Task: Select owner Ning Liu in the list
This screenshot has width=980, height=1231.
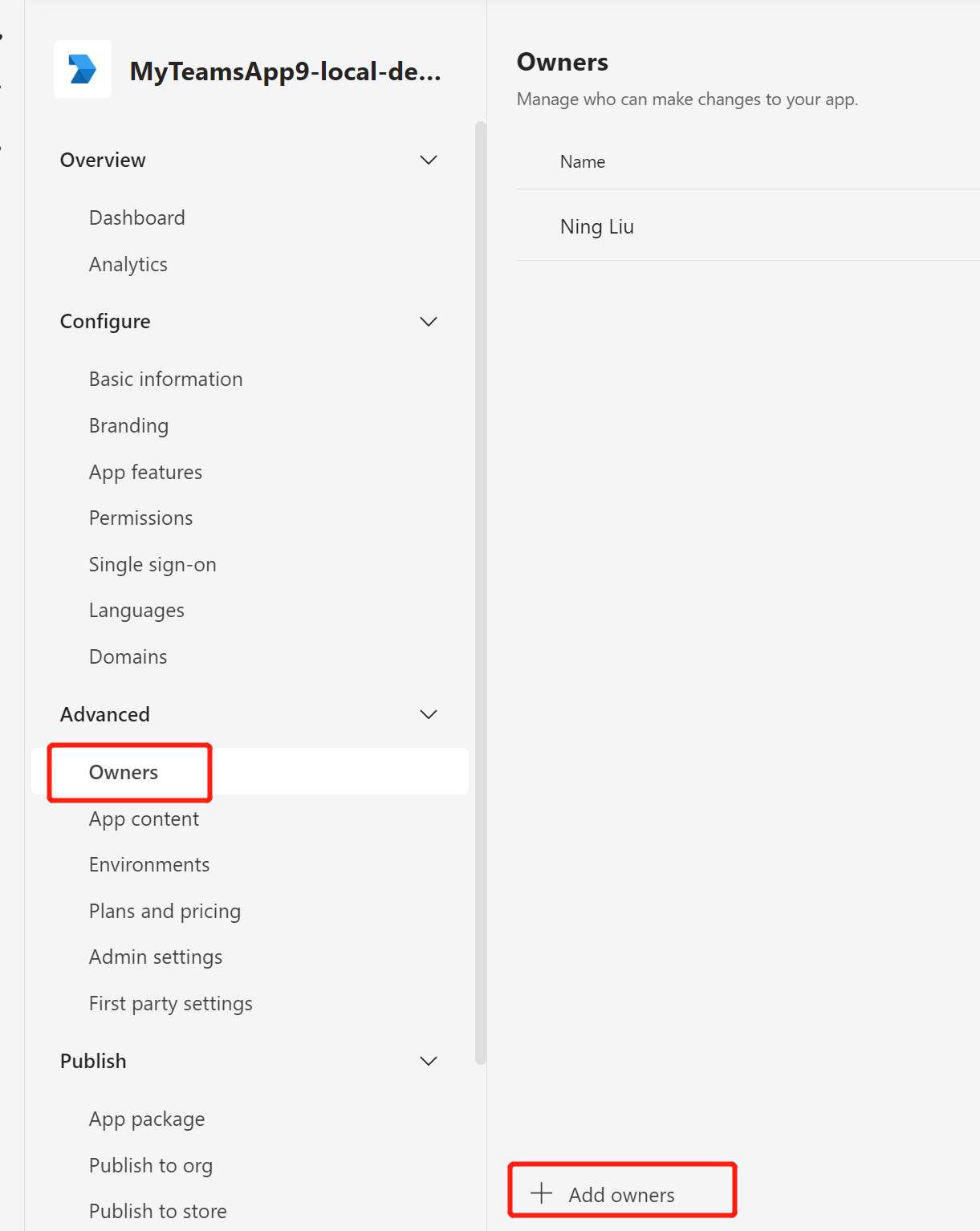Action: [596, 226]
